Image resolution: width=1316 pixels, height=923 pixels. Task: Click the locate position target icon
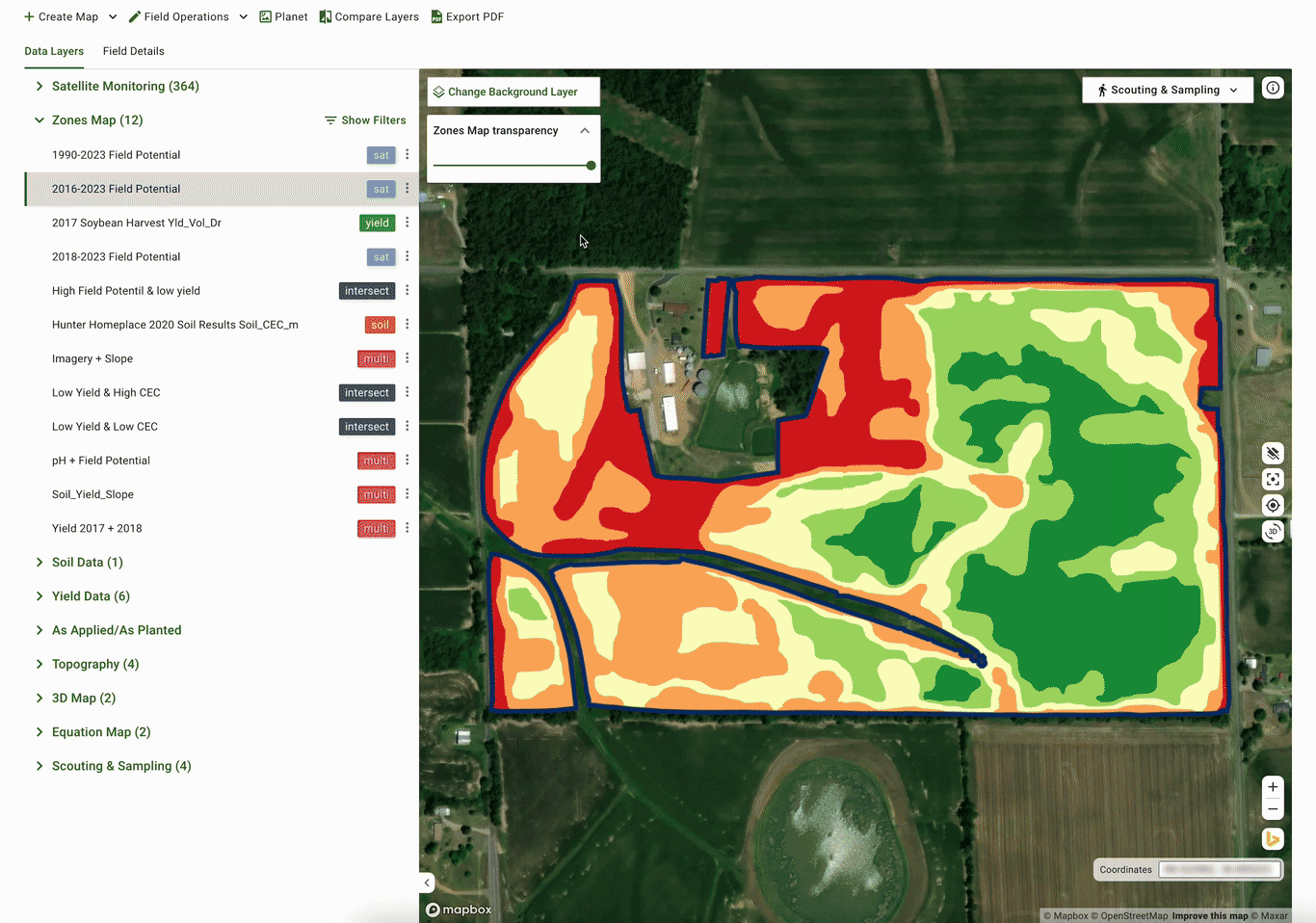(1273, 506)
